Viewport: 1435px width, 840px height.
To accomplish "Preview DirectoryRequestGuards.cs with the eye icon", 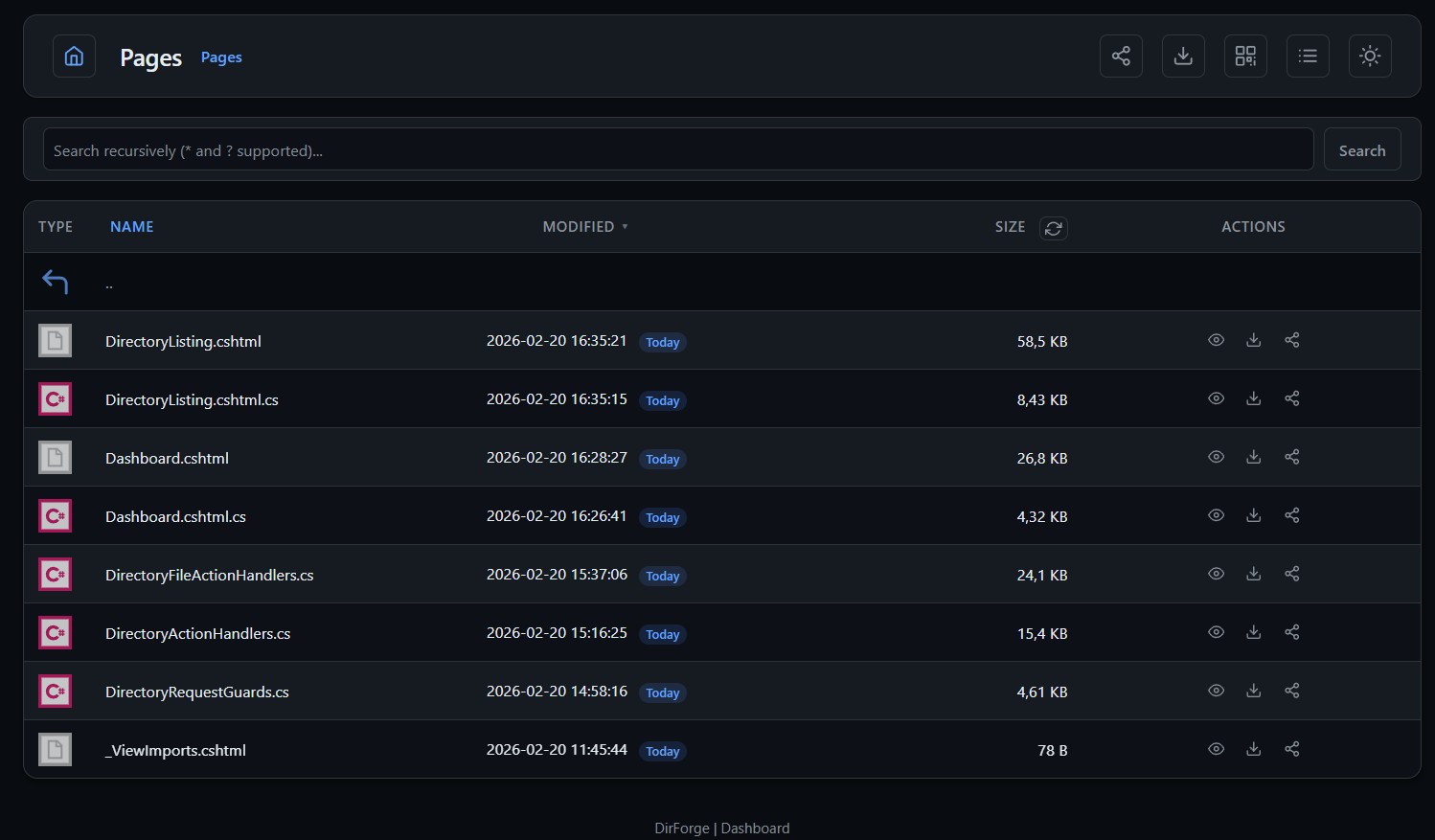I will point(1216,691).
